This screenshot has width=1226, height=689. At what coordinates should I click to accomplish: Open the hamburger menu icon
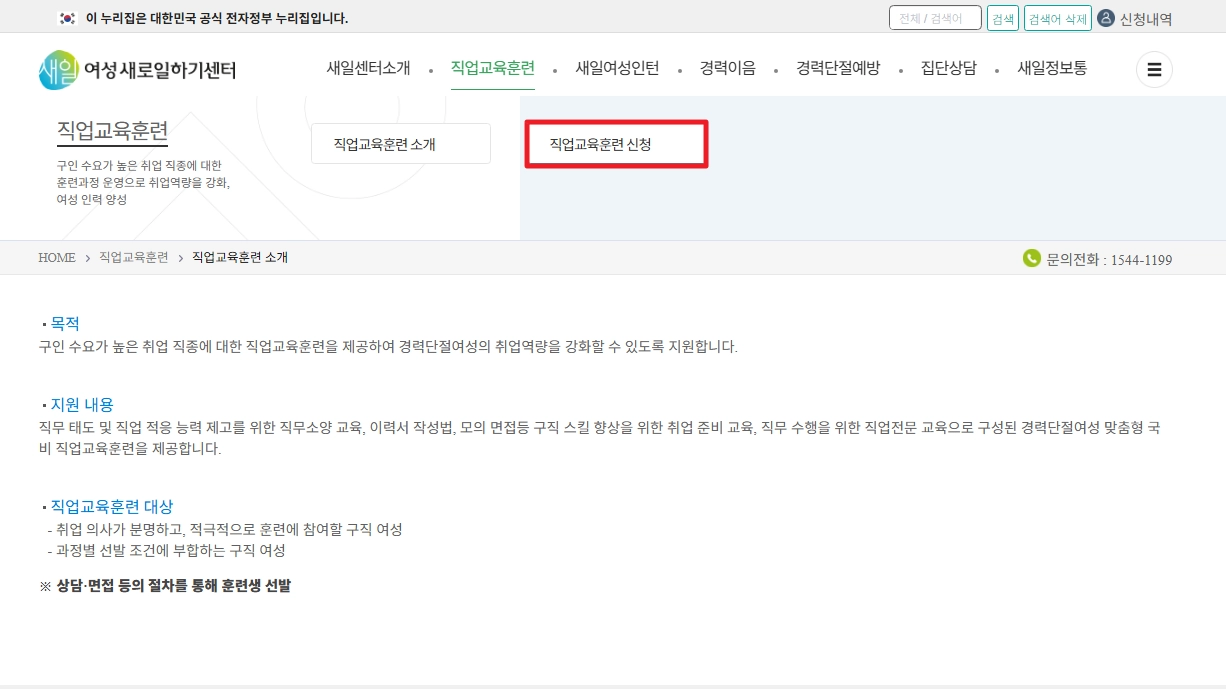tap(1154, 69)
